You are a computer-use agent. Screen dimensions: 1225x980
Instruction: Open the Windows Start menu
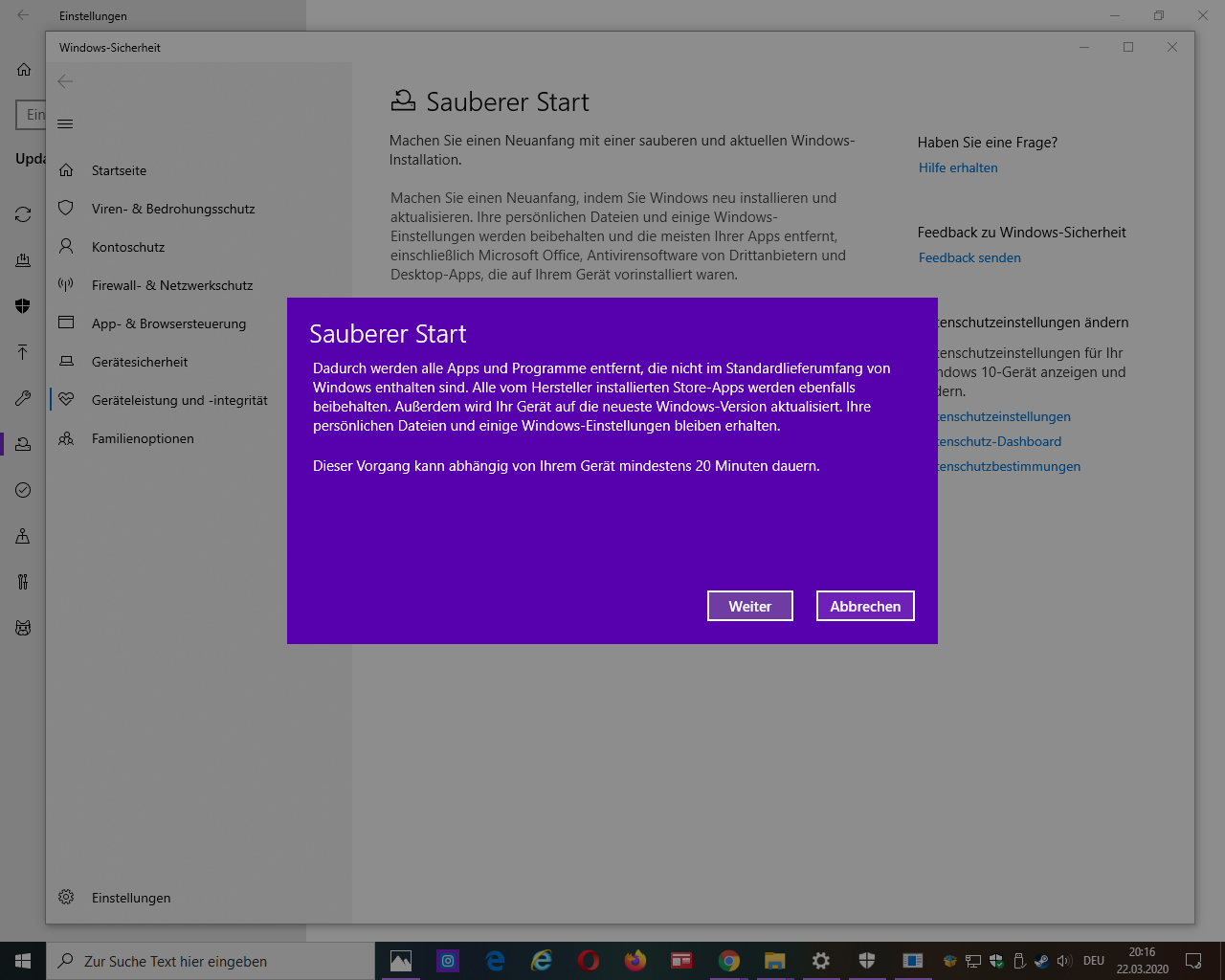(x=23, y=961)
